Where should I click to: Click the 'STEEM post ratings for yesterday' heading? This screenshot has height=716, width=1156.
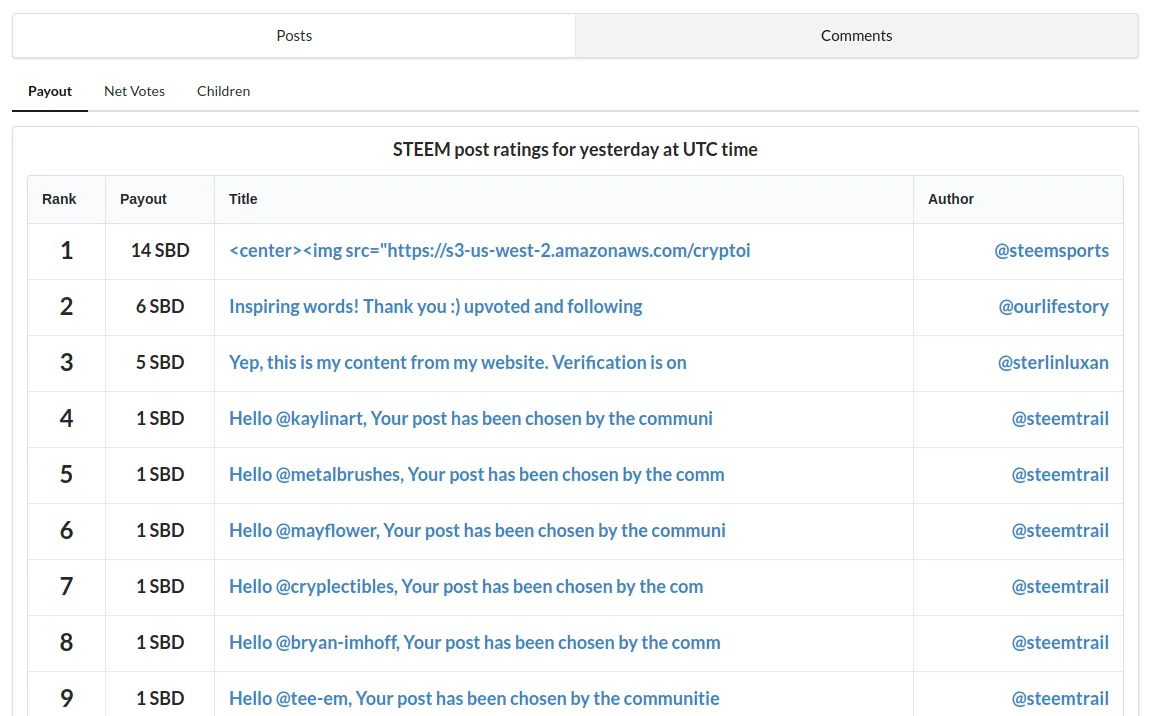tap(575, 150)
